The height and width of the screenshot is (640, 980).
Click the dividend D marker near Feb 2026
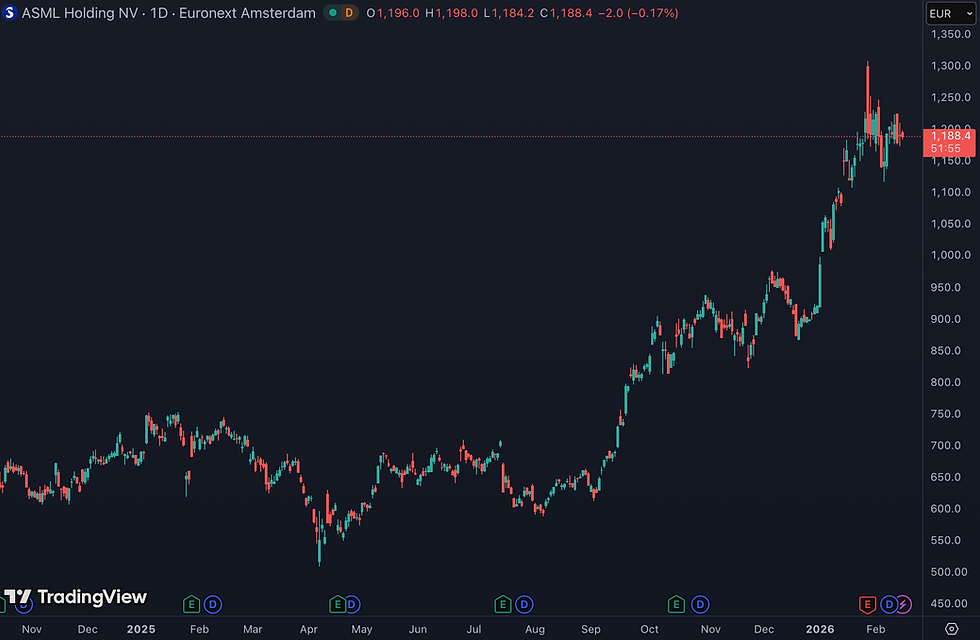click(889, 604)
